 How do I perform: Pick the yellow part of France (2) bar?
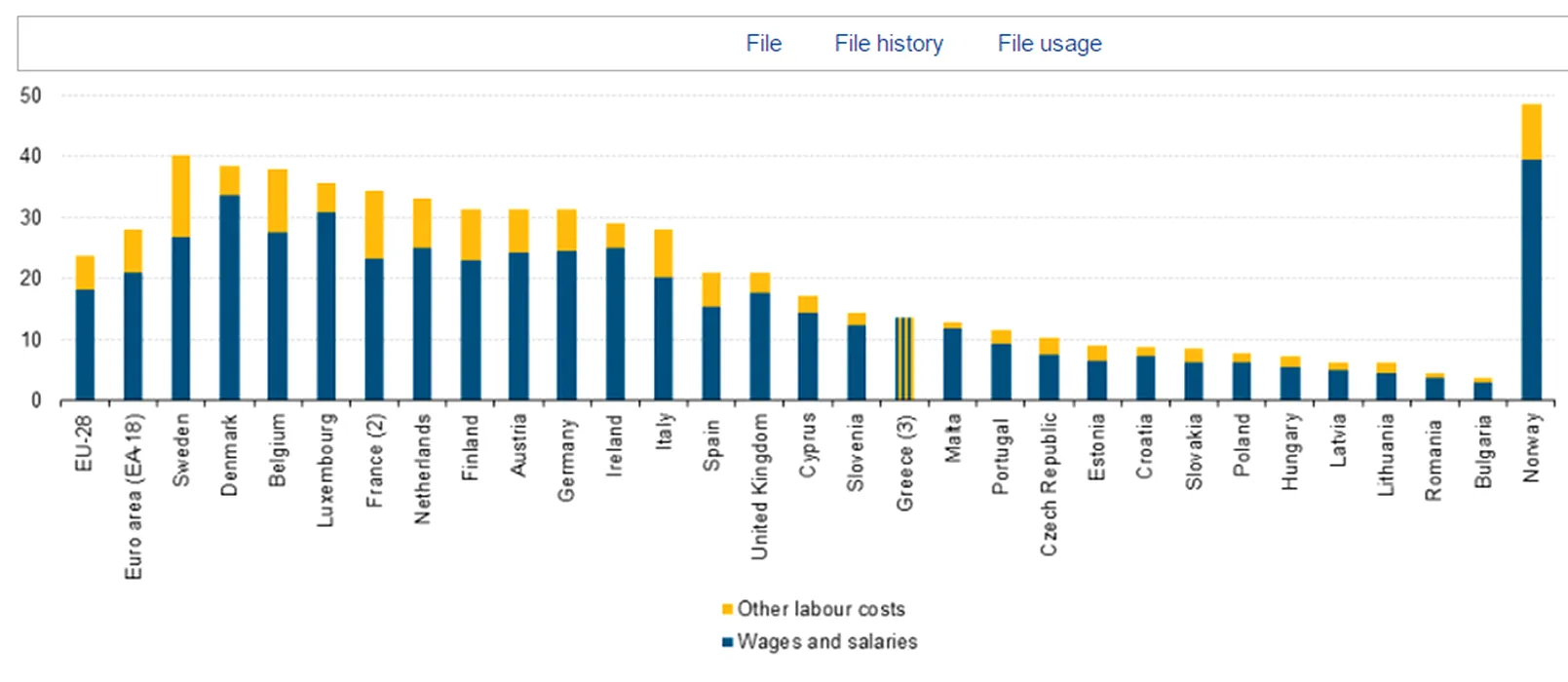pos(373,224)
